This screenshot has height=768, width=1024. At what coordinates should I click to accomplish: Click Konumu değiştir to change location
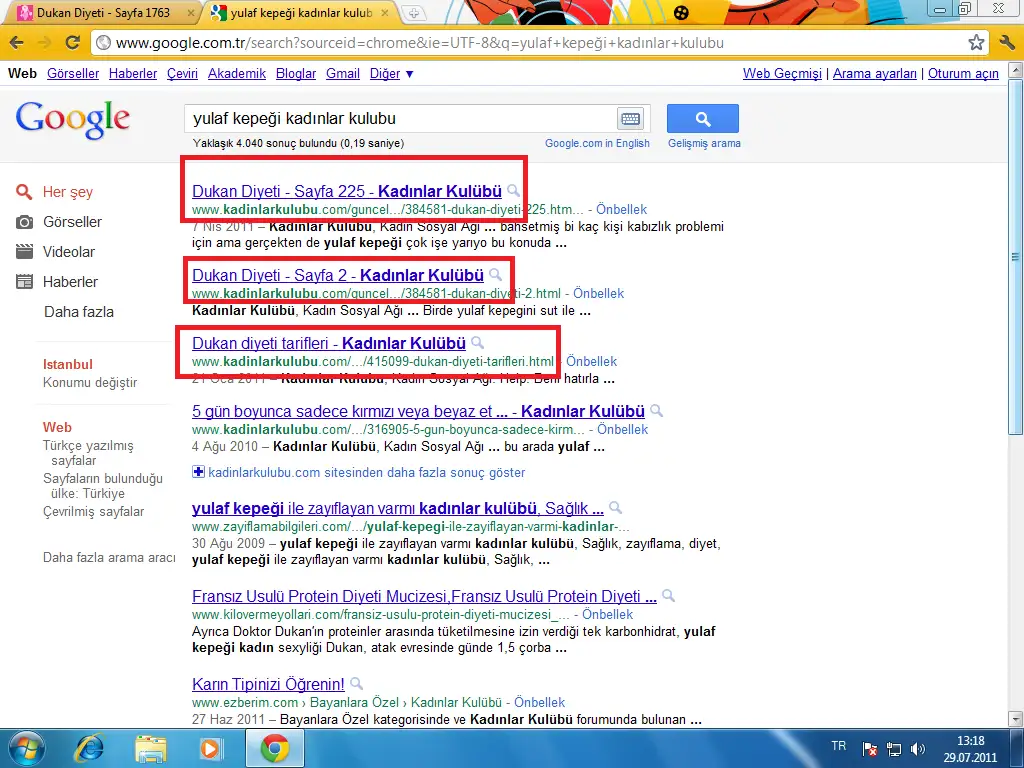90,383
